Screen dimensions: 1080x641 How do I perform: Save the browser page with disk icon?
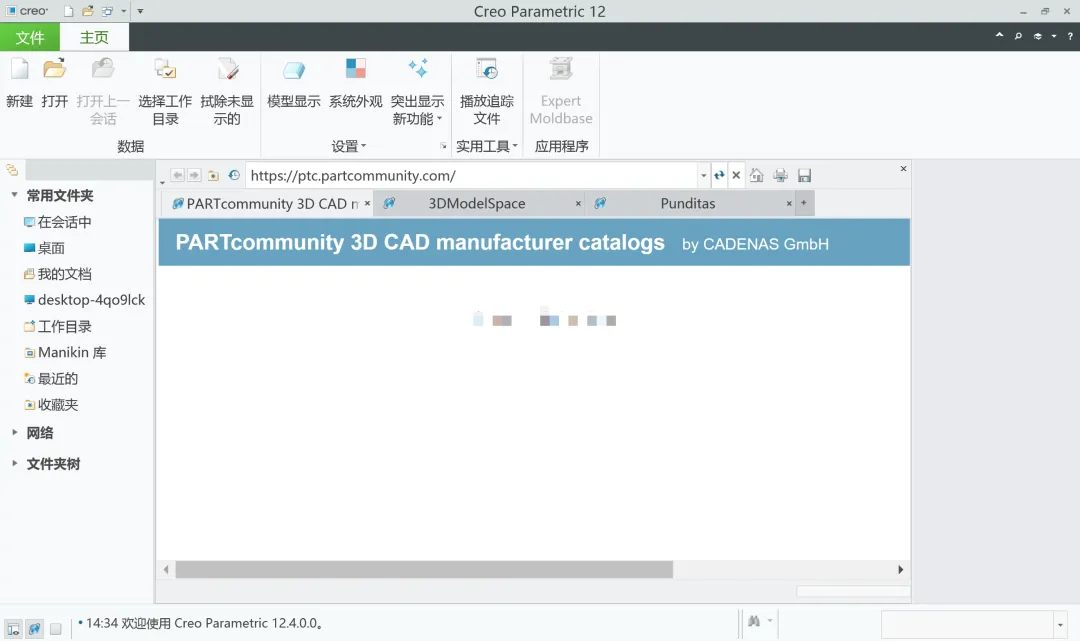tap(804, 176)
